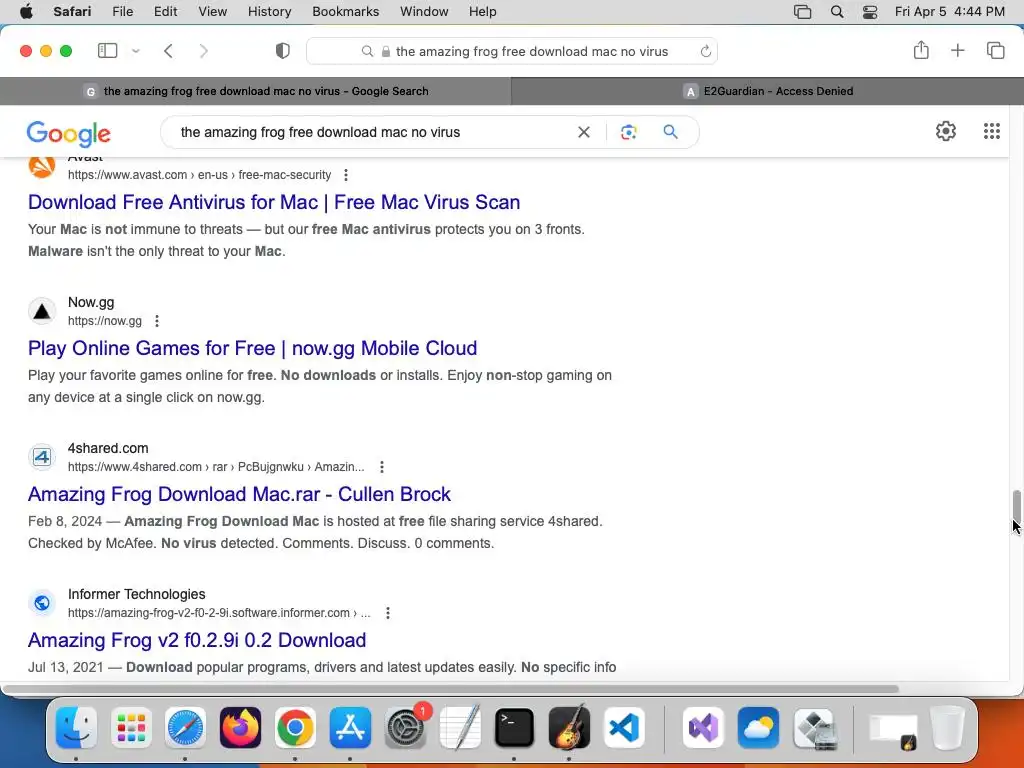Click the Now.gg triangle favicon

click(x=42, y=312)
